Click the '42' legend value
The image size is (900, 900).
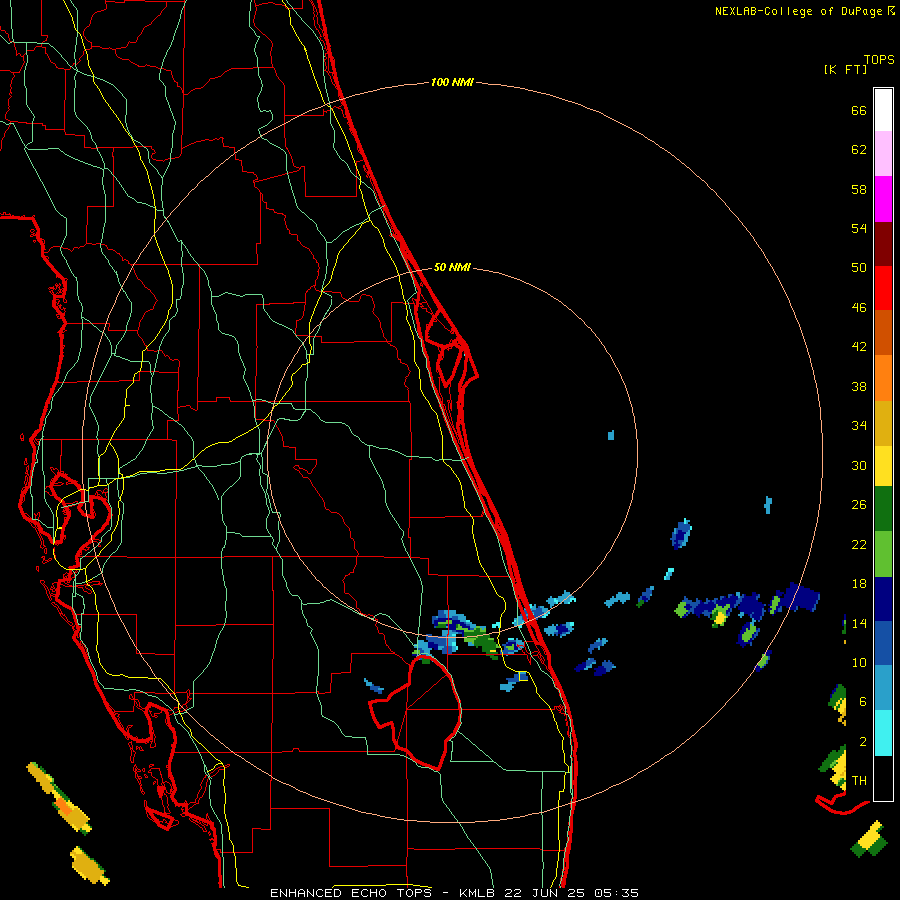tap(859, 347)
